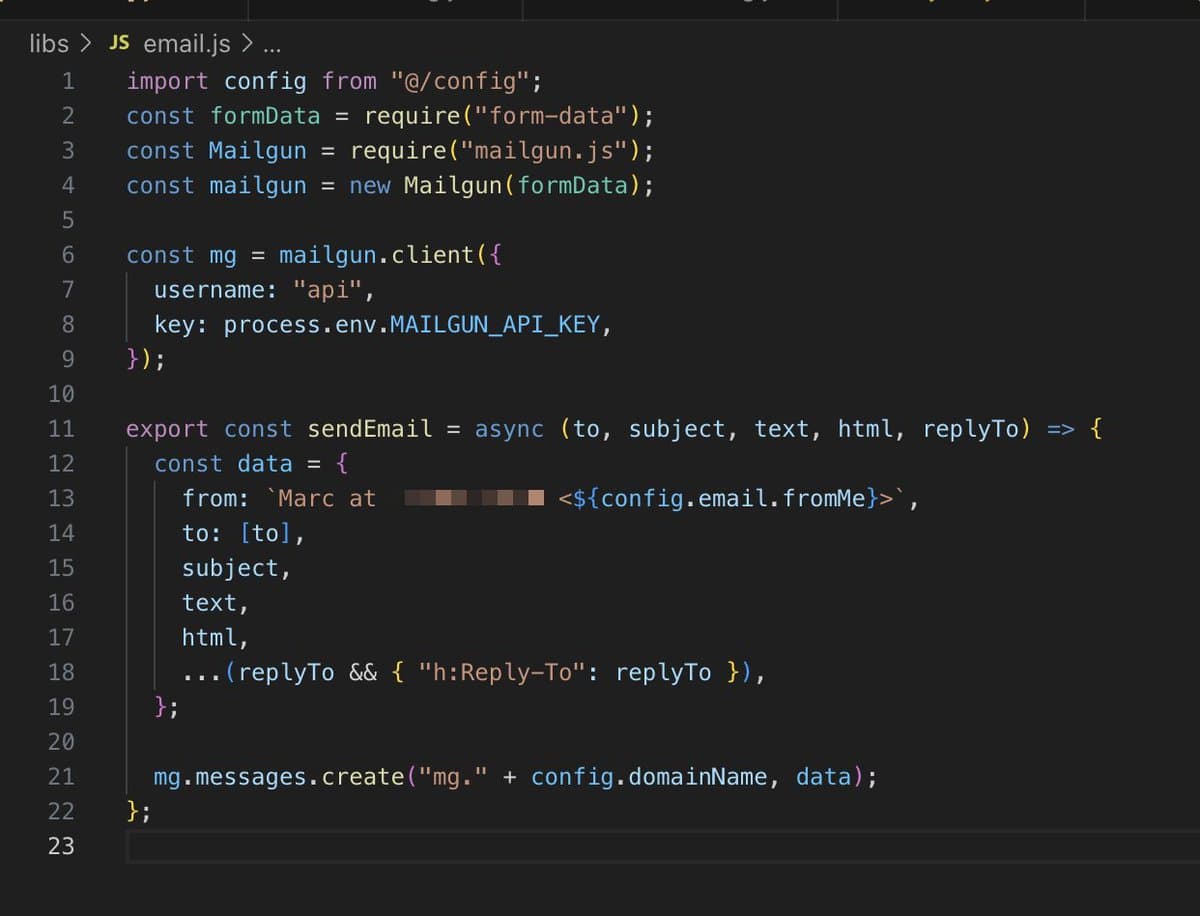The height and width of the screenshot is (916, 1200).
Task: Click the "@/config" import string
Action: coord(460,81)
